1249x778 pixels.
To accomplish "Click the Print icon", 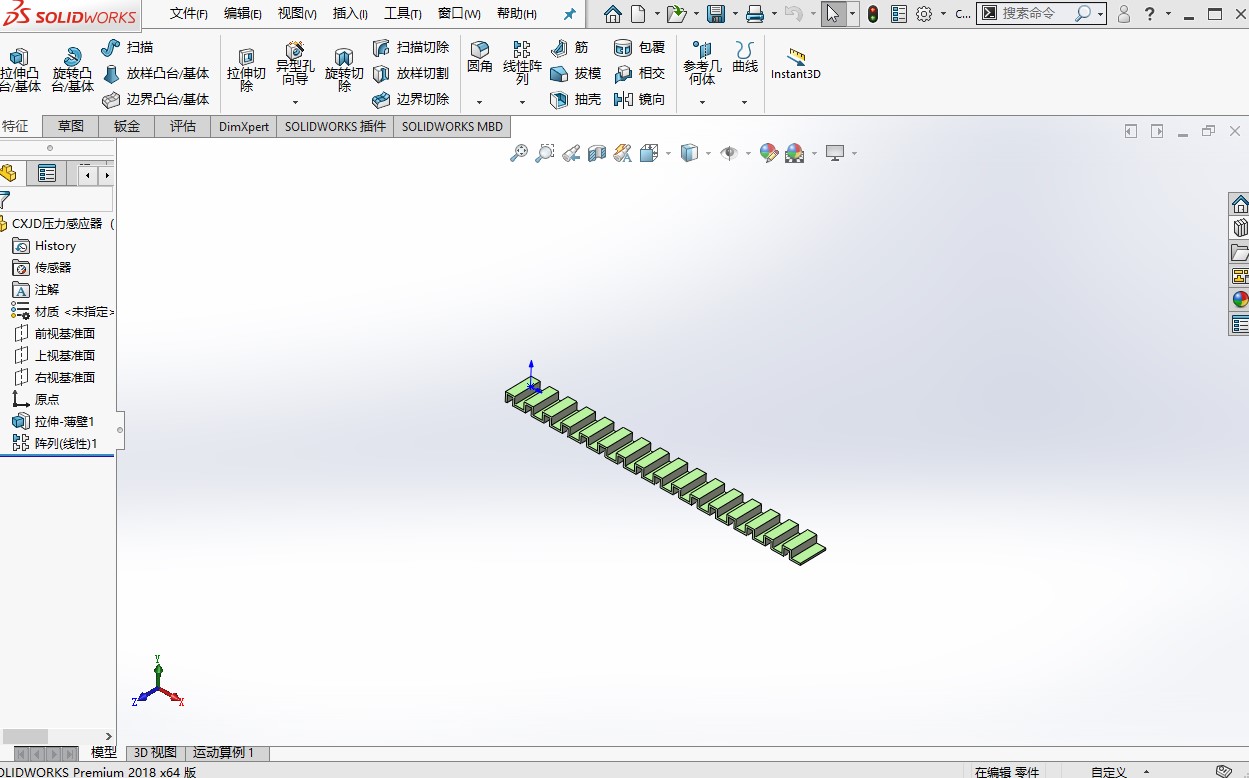I will coord(755,14).
